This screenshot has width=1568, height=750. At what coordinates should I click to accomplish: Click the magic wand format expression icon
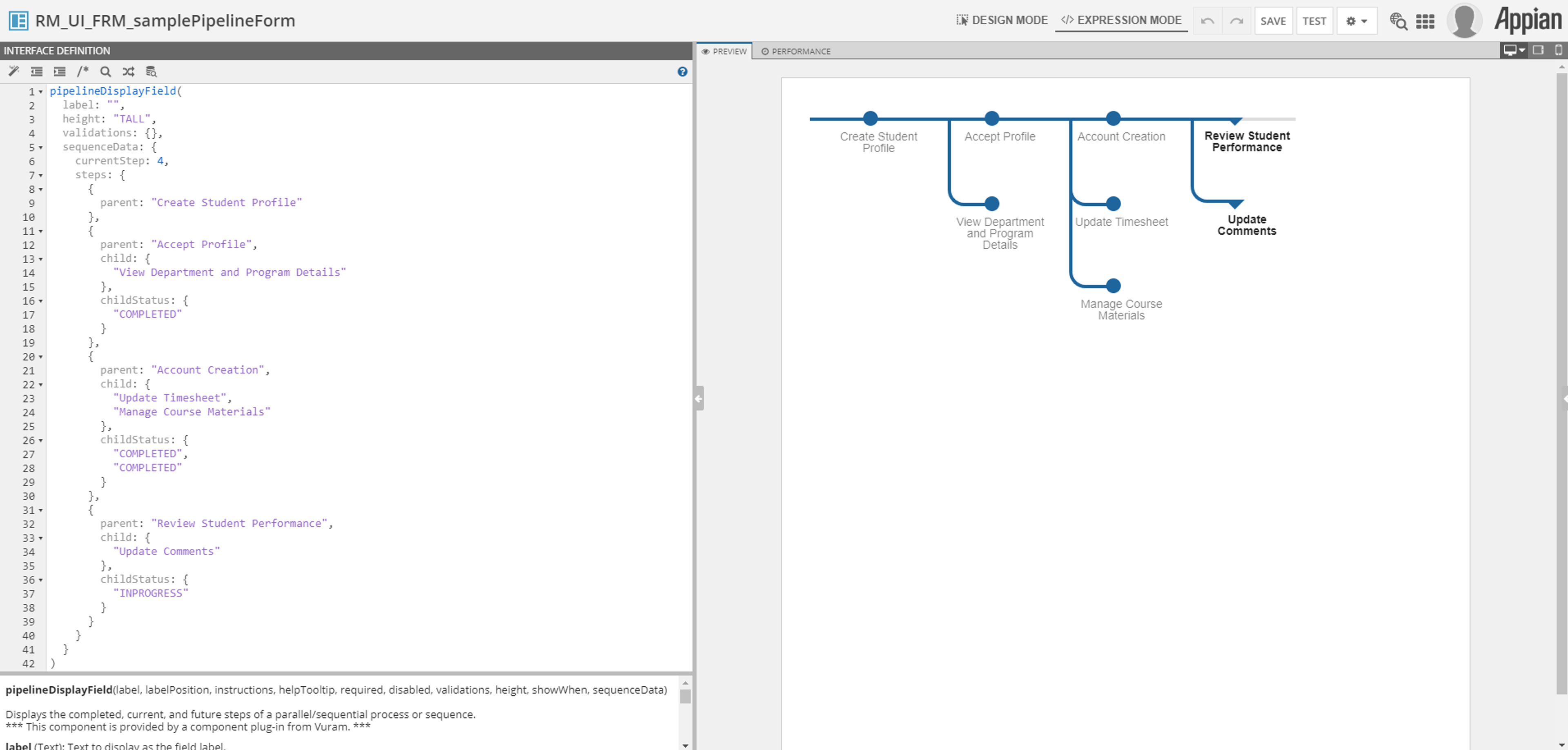pyautogui.click(x=13, y=71)
